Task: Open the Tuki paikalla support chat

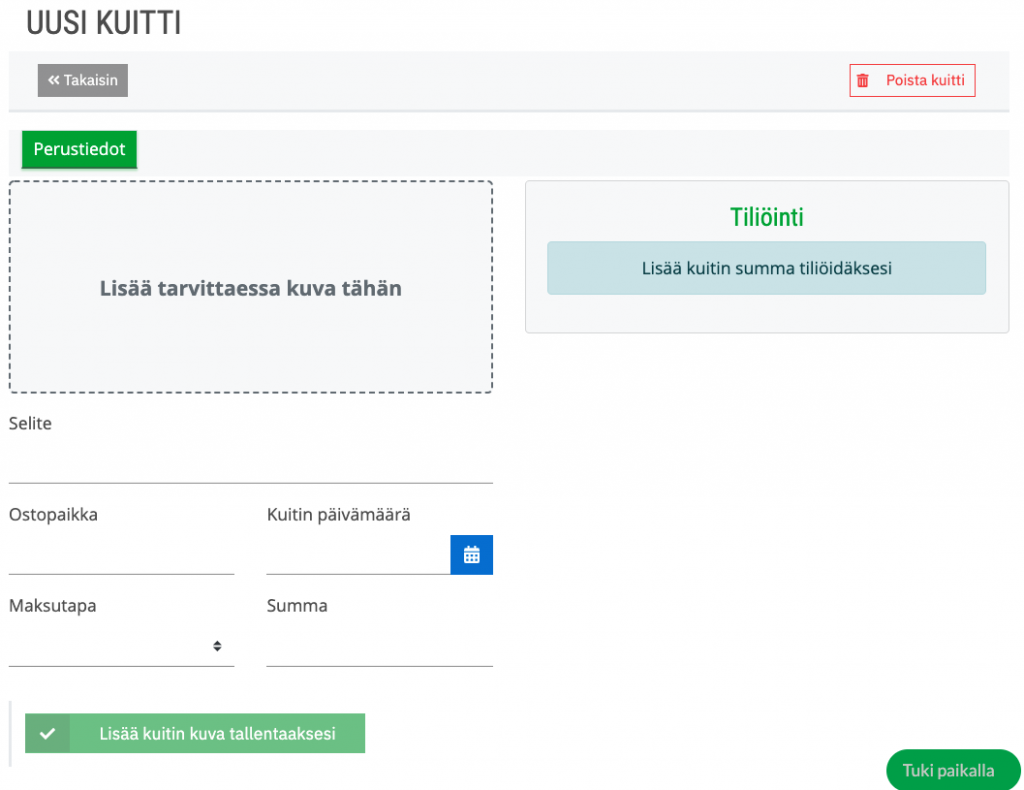Action: pyautogui.click(x=952, y=770)
